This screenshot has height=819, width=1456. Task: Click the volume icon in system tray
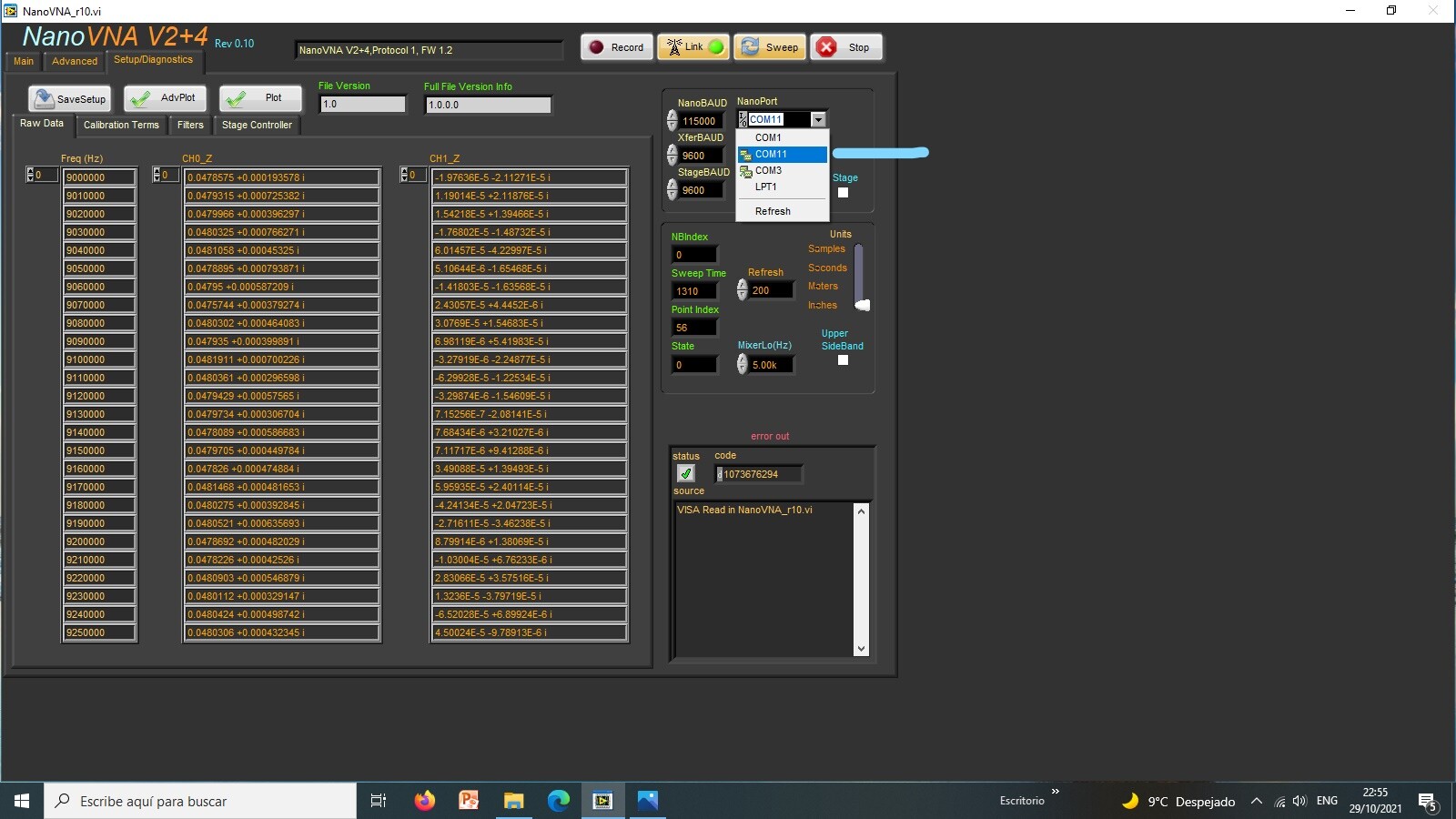[1299, 802]
